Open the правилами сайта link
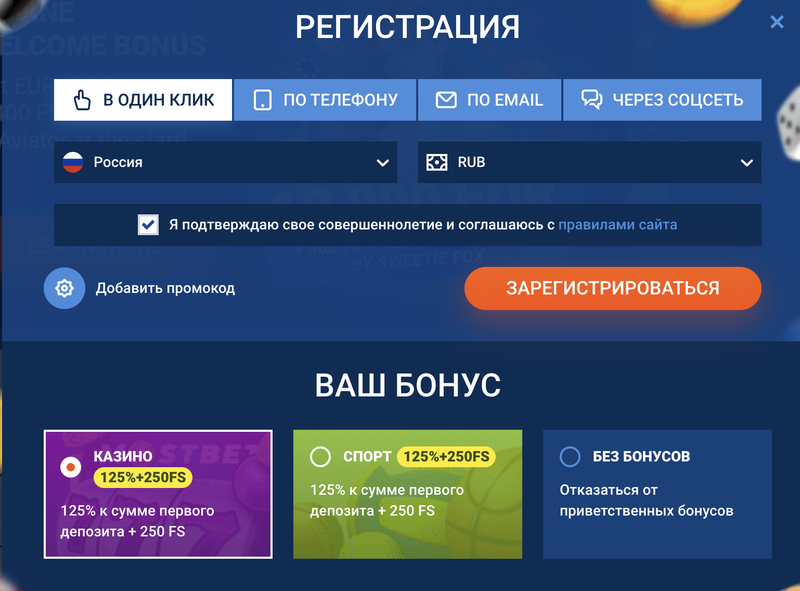800x591 pixels. [623, 224]
